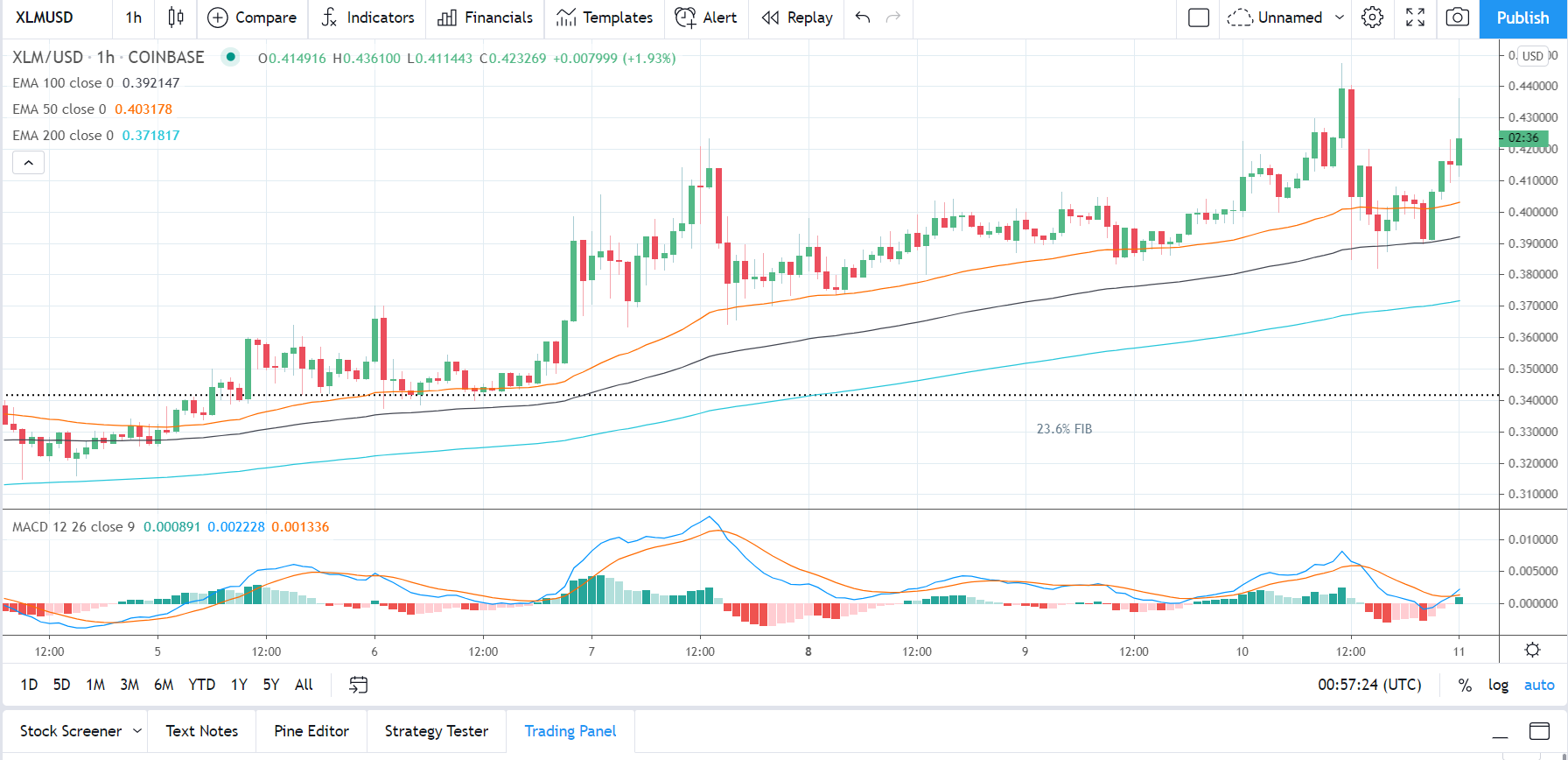1568x760 pixels.
Task: Open the Trading Panel tab
Action: pyautogui.click(x=570, y=731)
